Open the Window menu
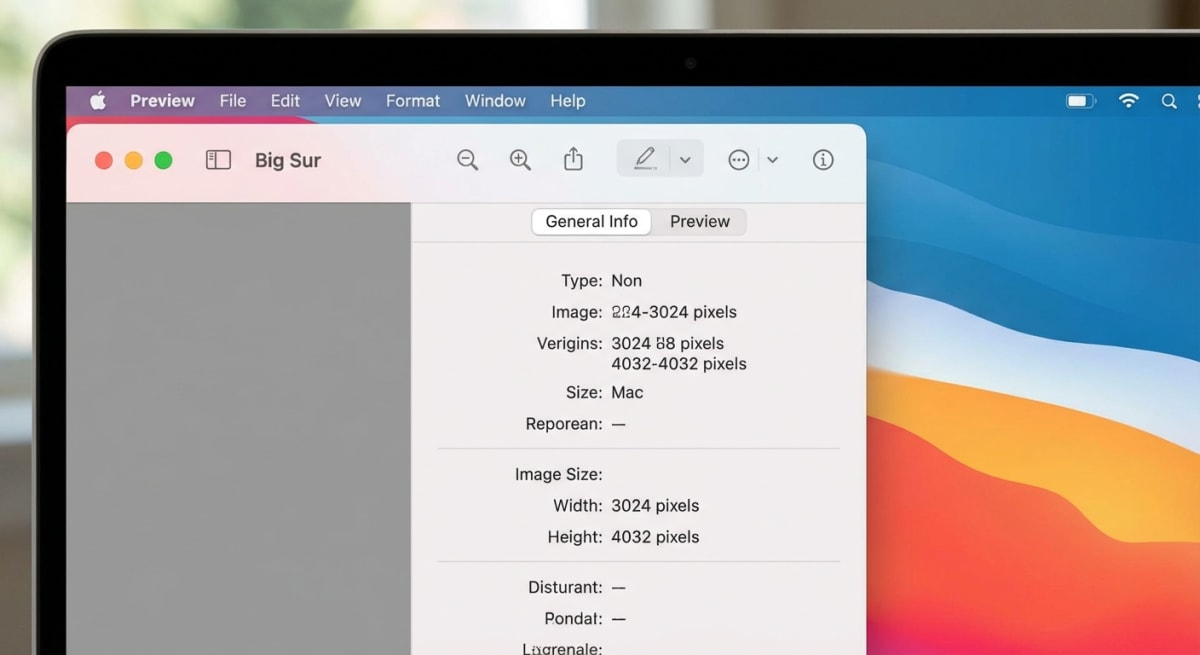 pyautogui.click(x=494, y=100)
